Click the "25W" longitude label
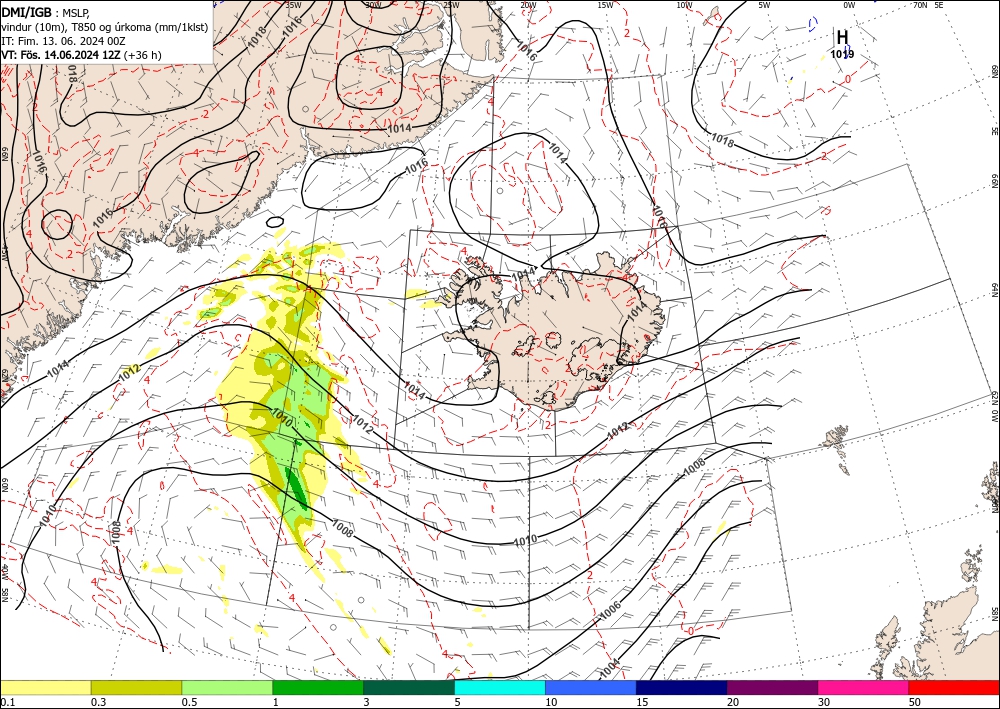This screenshot has width=1000, height=709. tap(451, 4)
